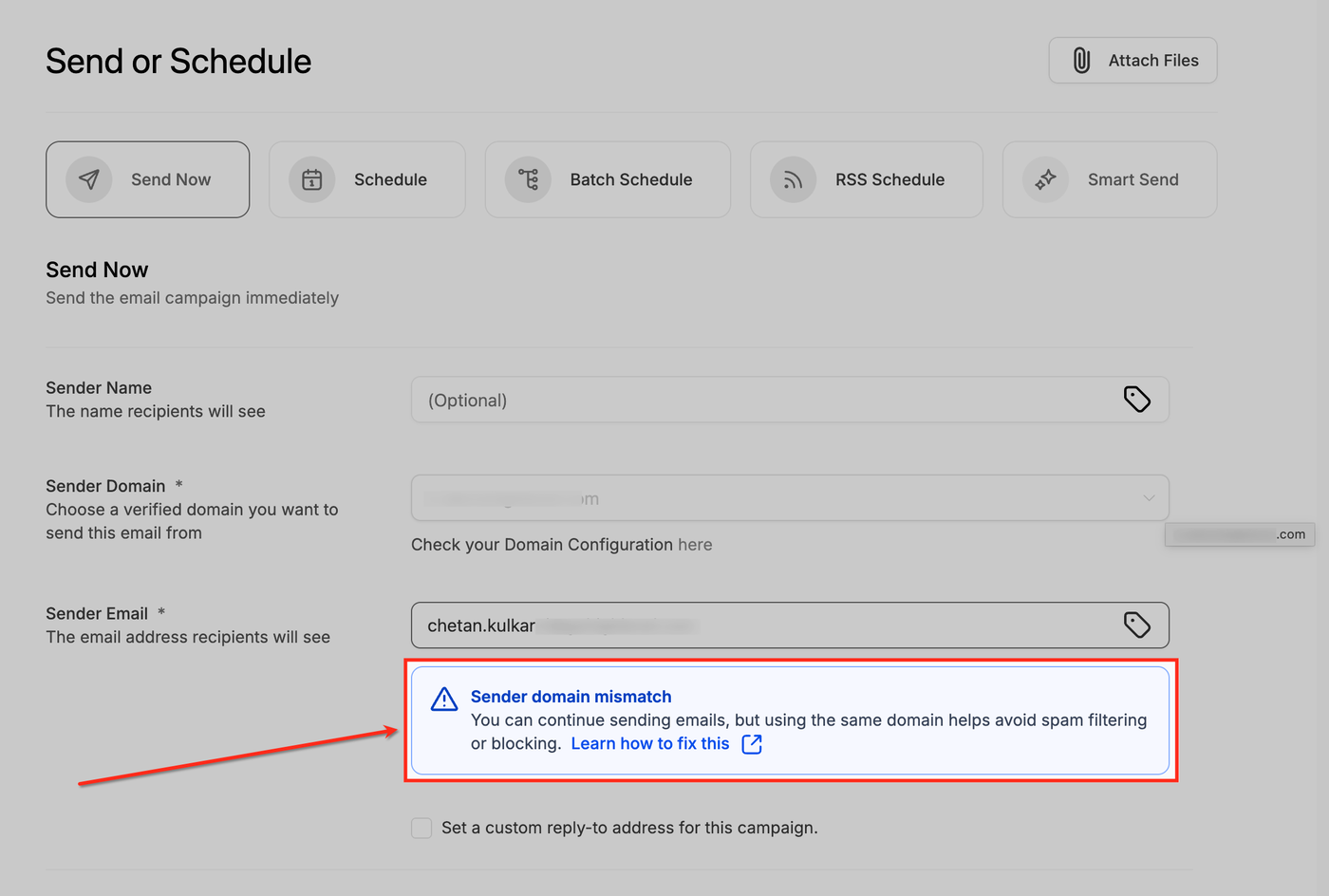Switch to Schedule option label
Screen dimensions: 1329x896
pos(390,179)
